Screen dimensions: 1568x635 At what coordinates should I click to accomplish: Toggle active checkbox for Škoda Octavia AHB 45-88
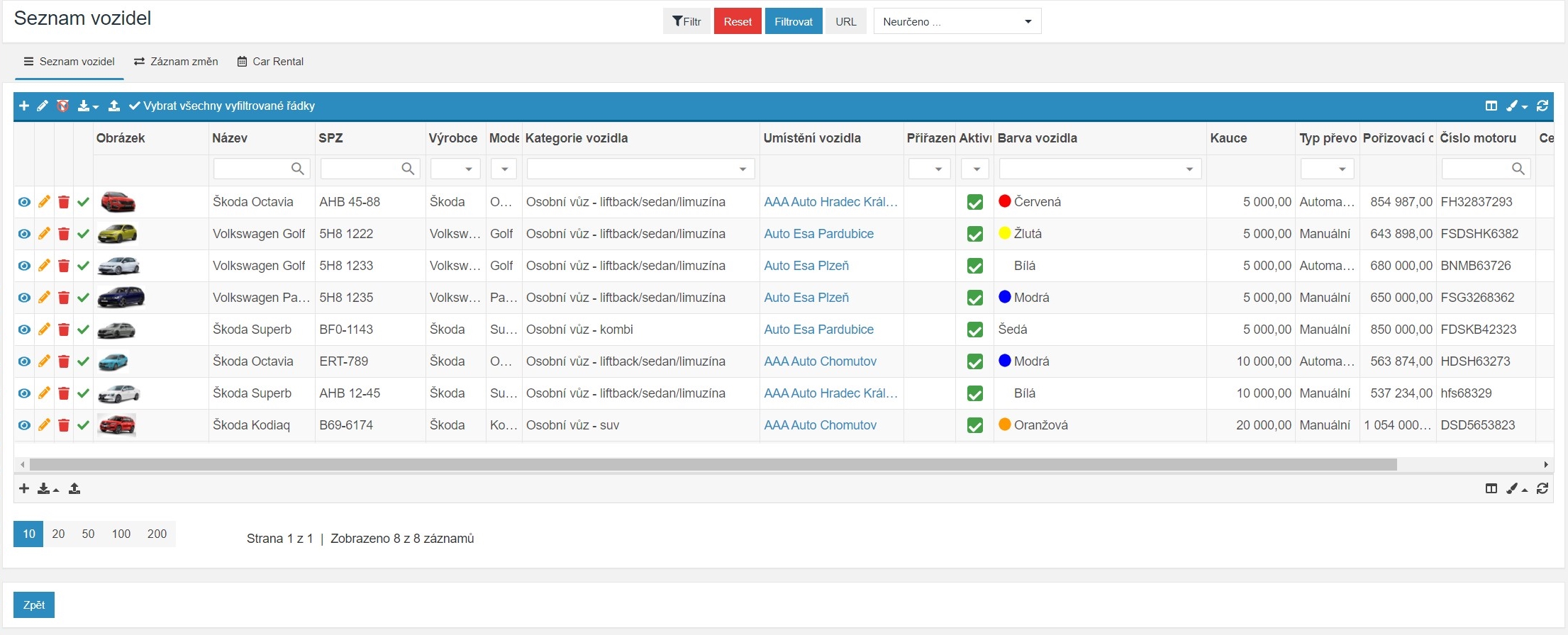tap(974, 202)
